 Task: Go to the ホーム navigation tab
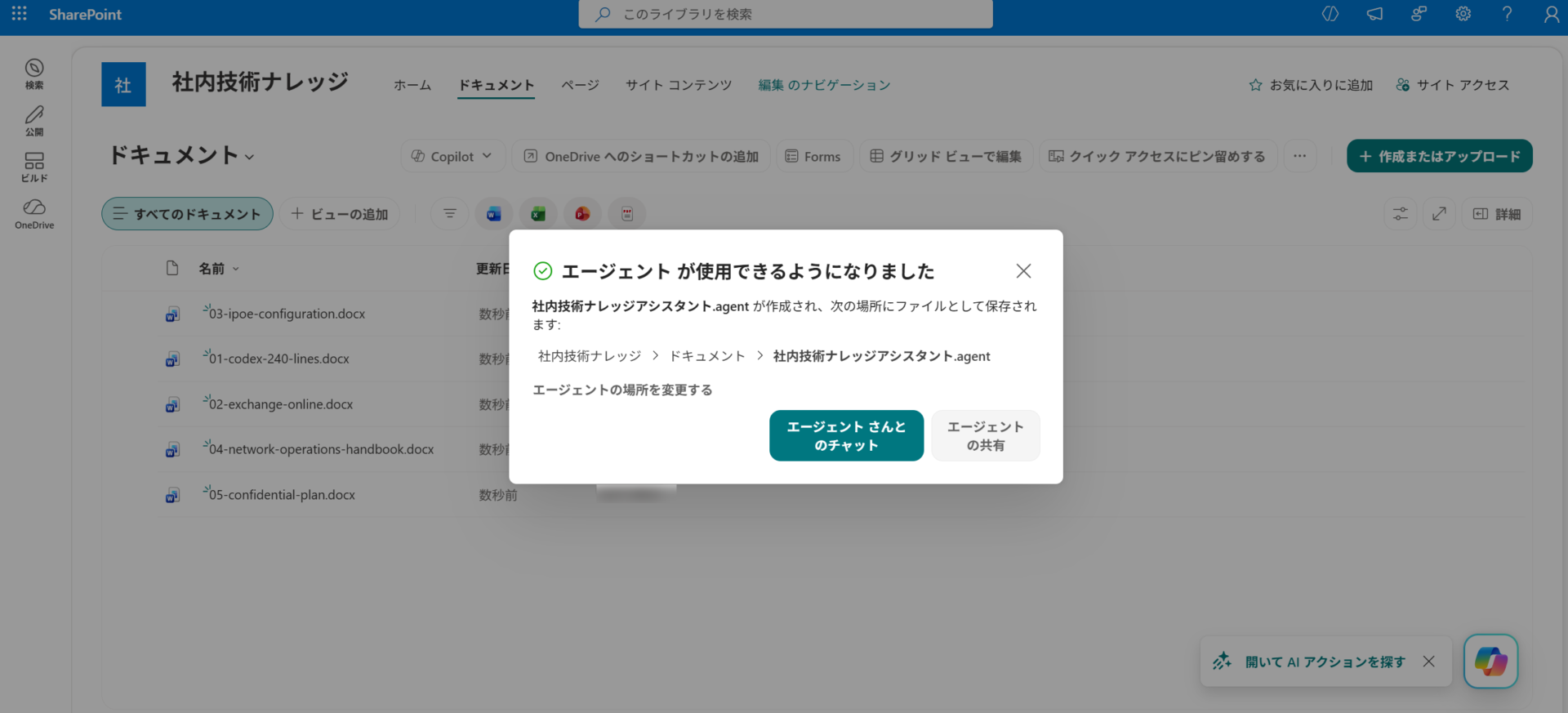pyautogui.click(x=412, y=85)
